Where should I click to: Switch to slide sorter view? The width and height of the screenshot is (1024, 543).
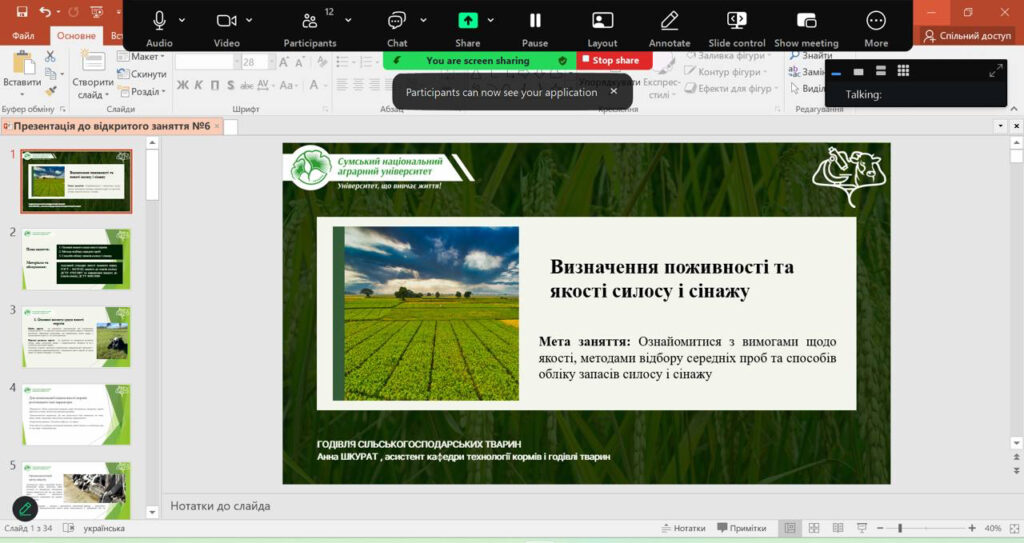[x=813, y=528]
